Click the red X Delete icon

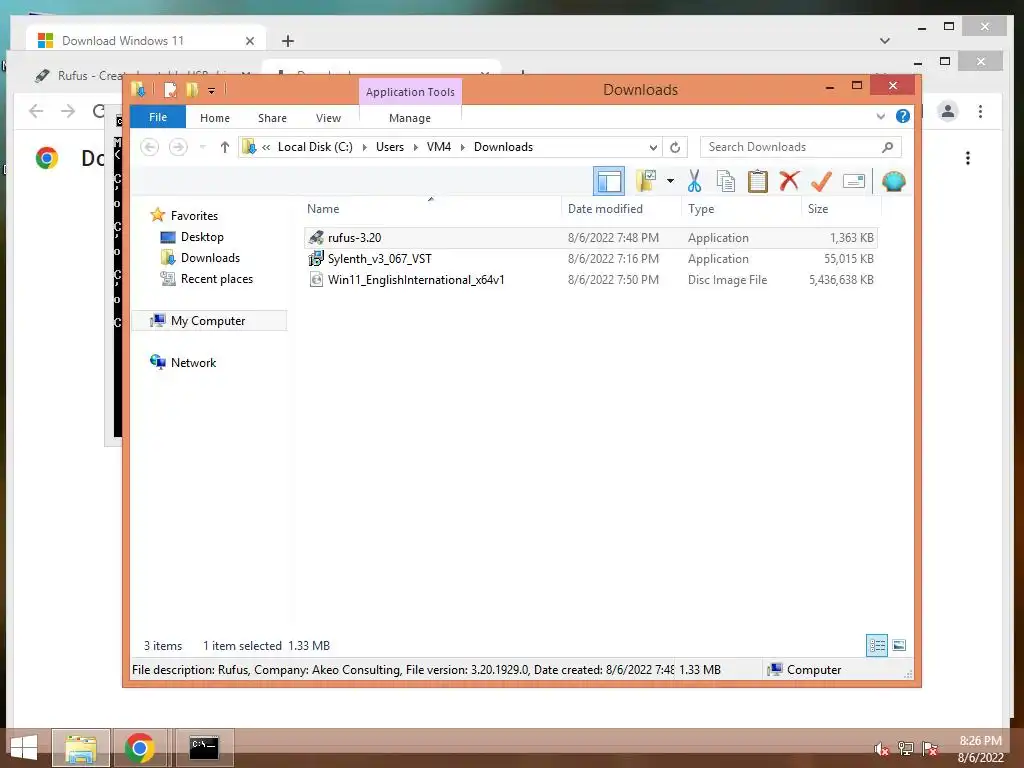(x=789, y=180)
